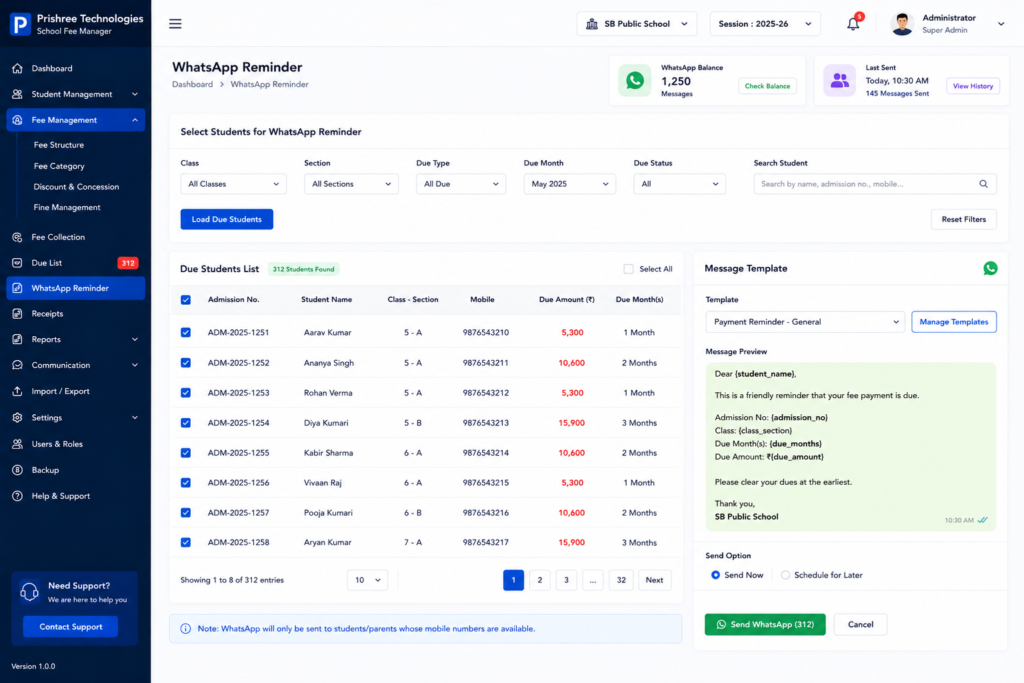Click the Settings gear sidebar icon
This screenshot has height=683, width=1024.
click(18, 417)
